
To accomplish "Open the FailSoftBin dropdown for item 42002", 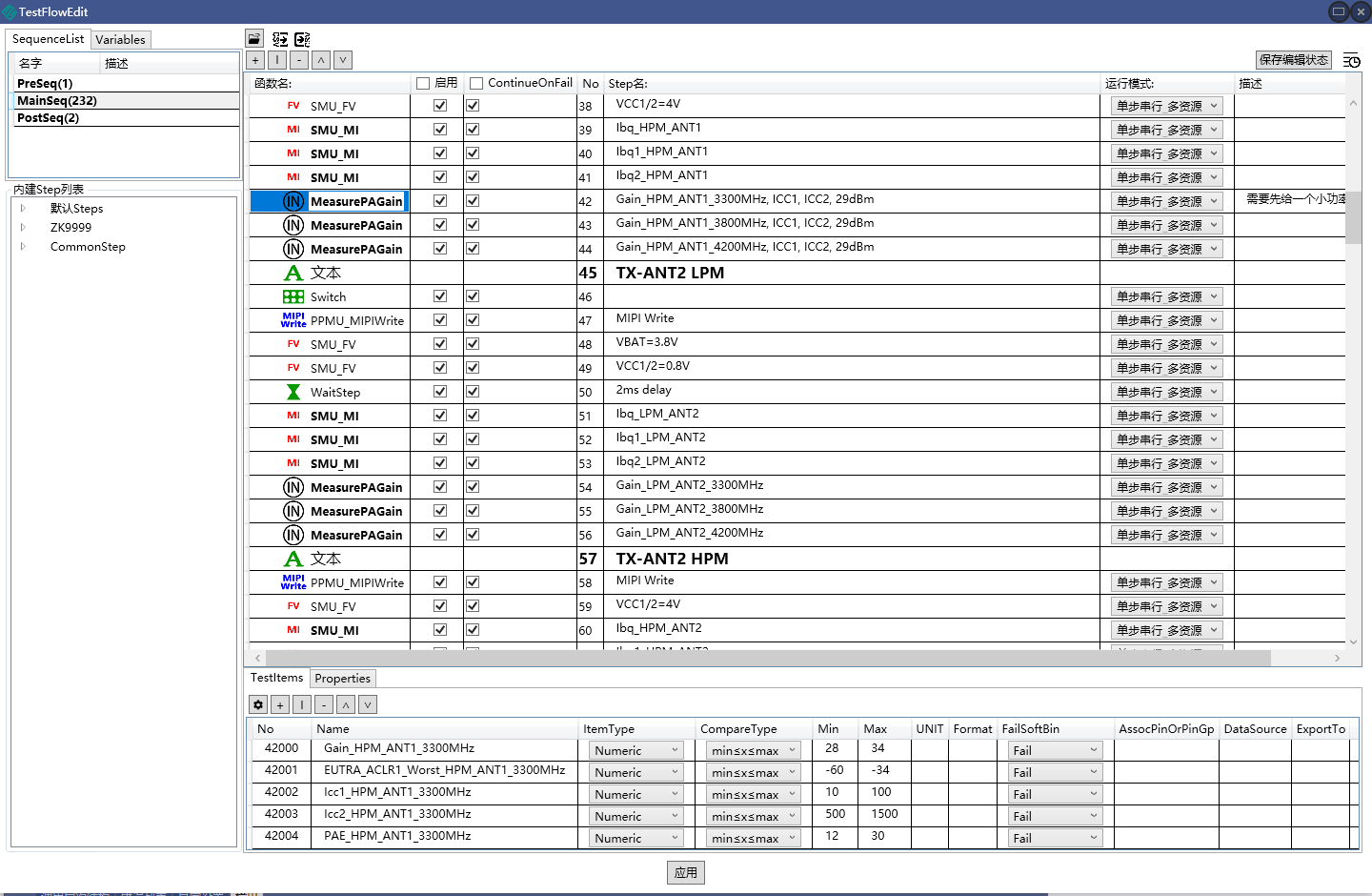I will (x=1055, y=795).
